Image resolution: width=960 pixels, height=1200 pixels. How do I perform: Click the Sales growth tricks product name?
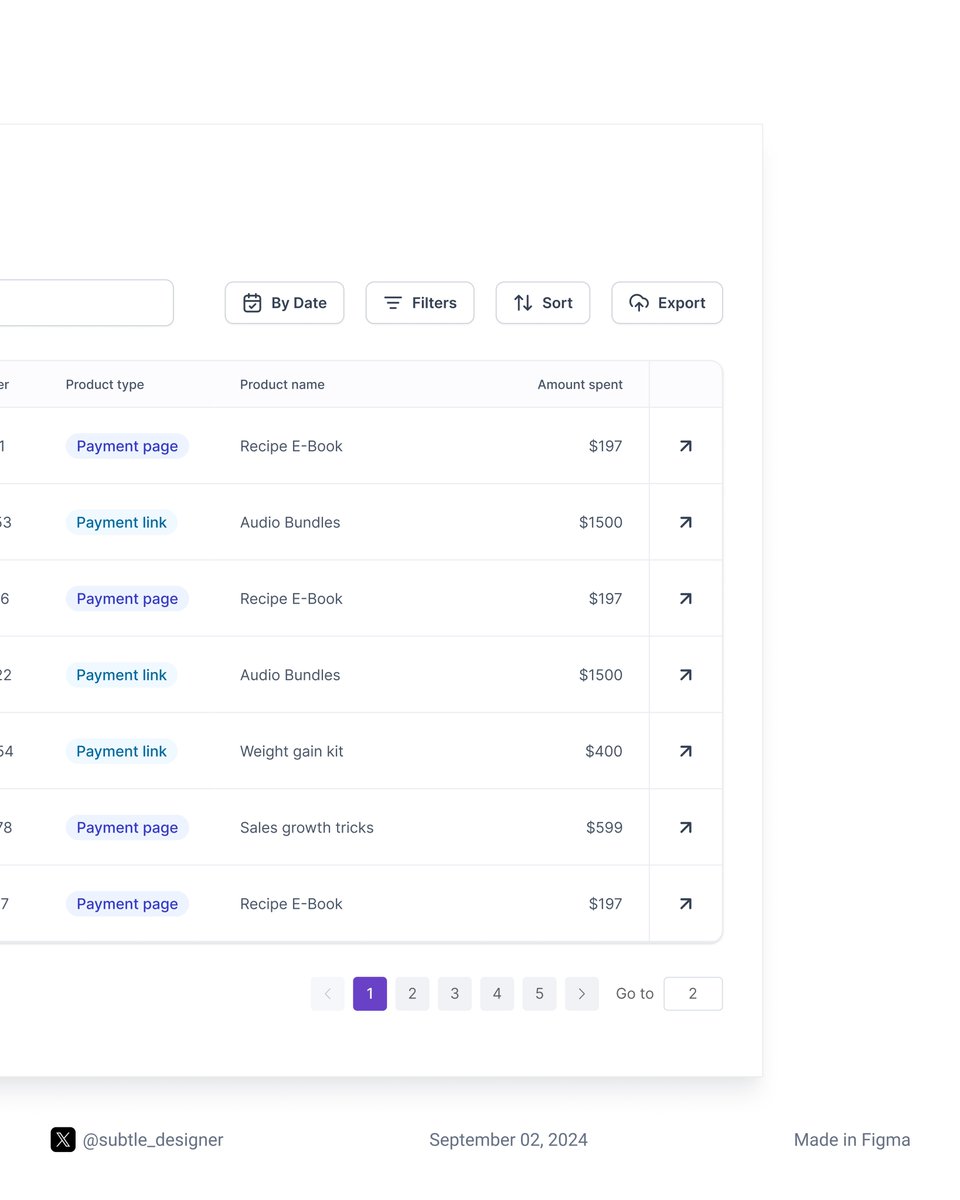tap(307, 827)
